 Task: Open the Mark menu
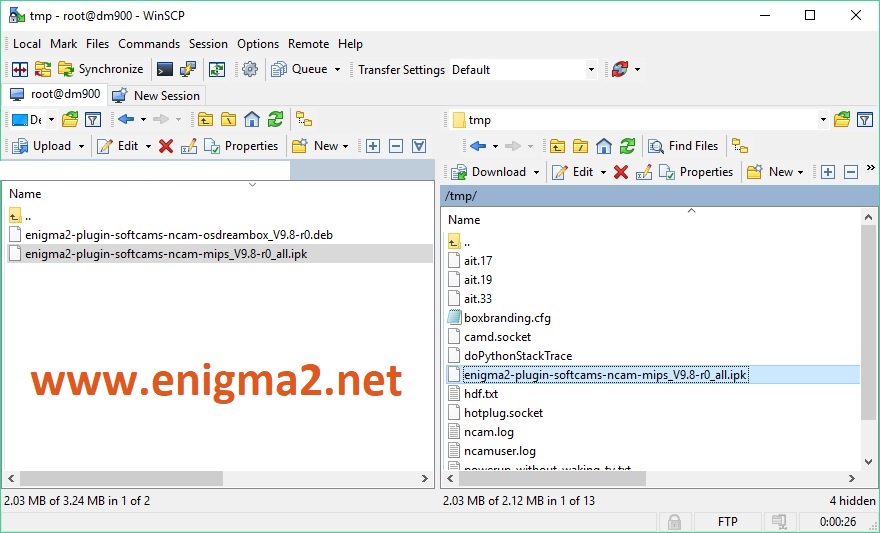[x=63, y=44]
